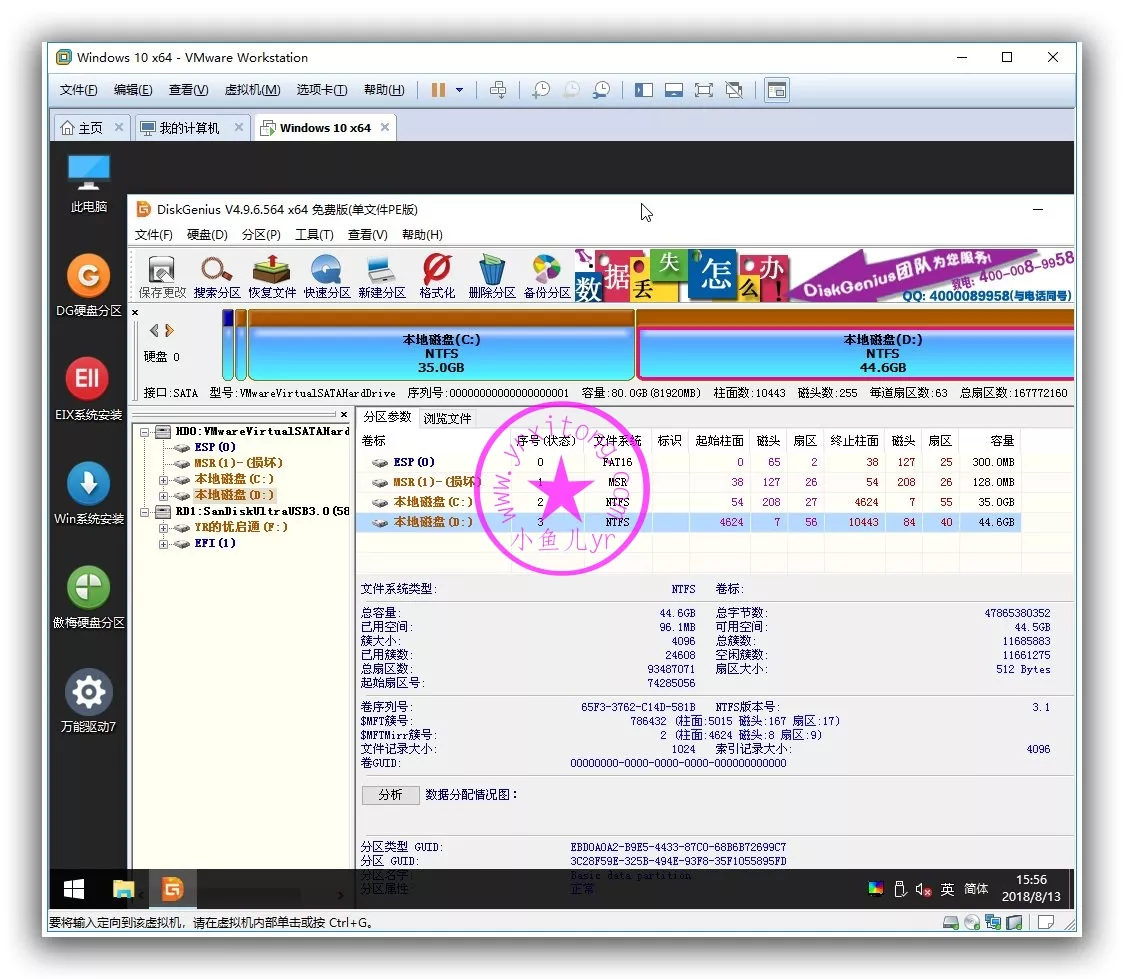Click VMware manage snapshots icon

click(601, 90)
